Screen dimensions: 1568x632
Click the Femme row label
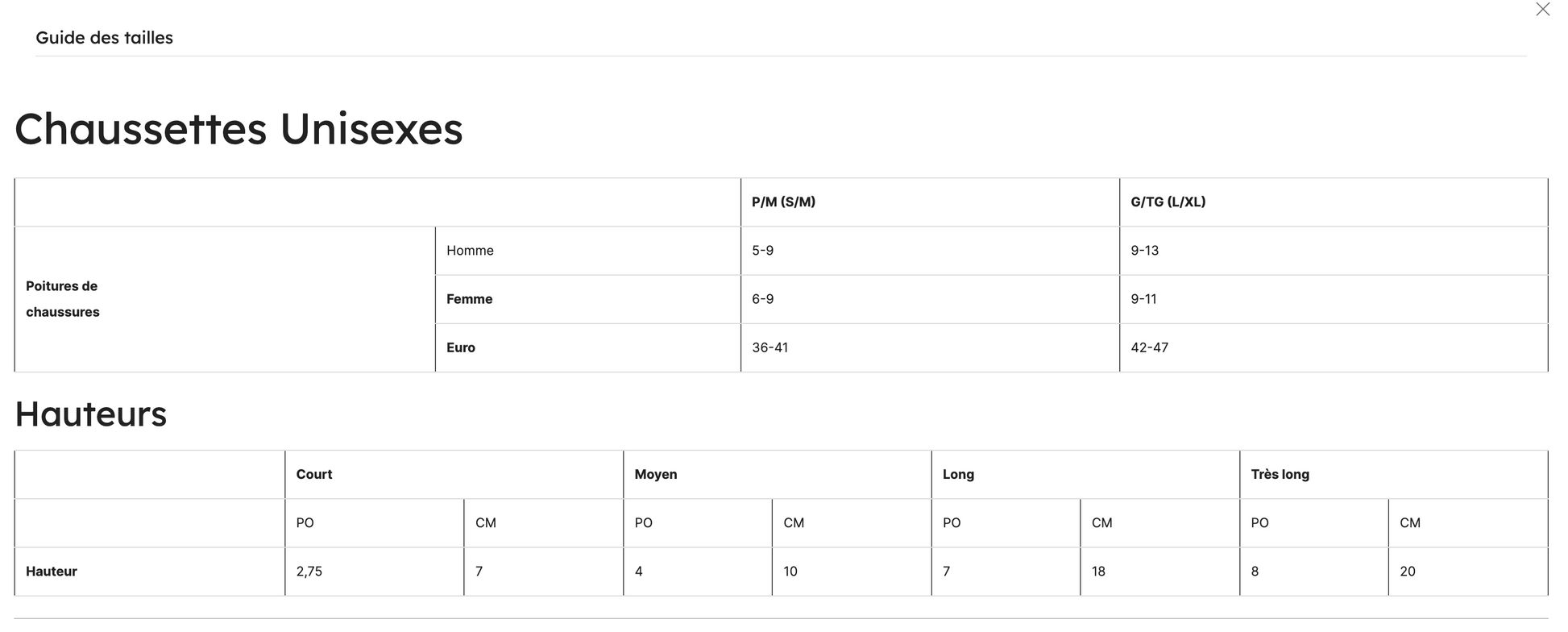click(x=469, y=299)
